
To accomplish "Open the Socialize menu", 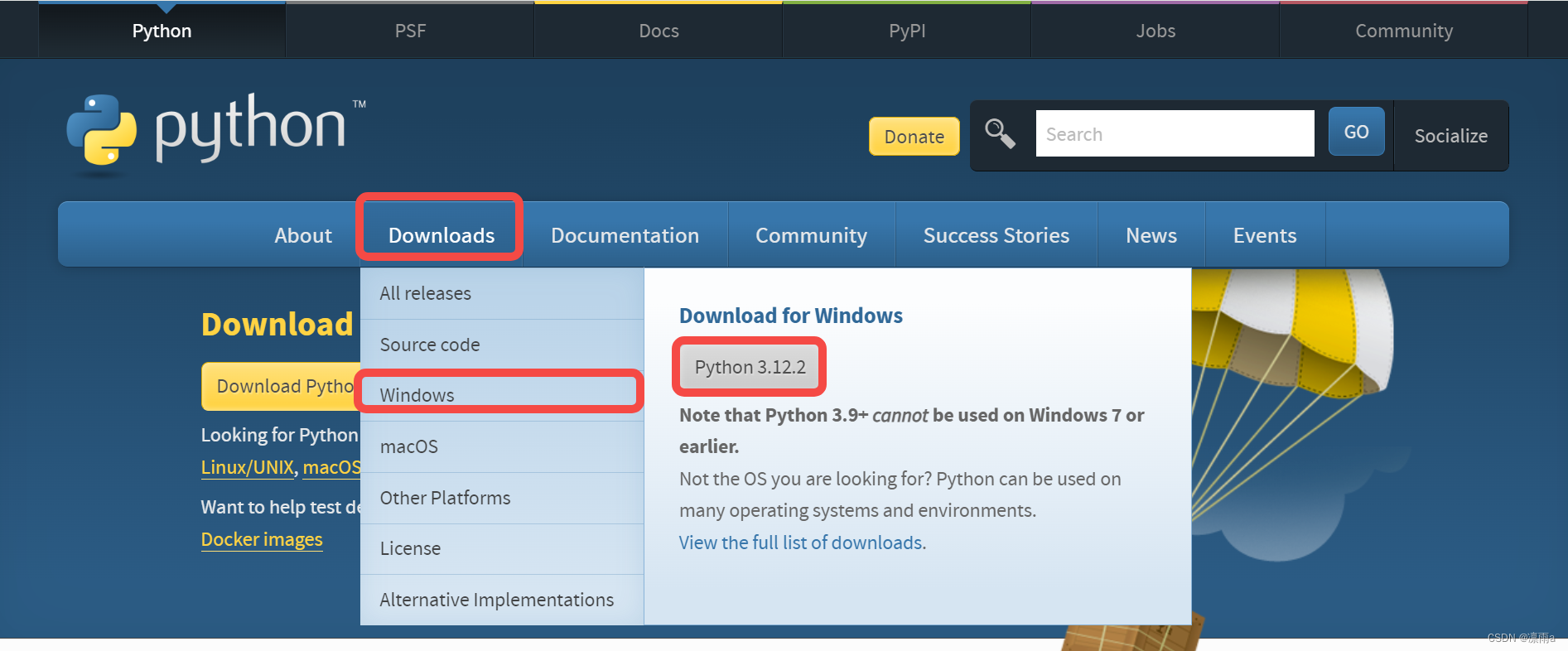I will pos(1450,136).
